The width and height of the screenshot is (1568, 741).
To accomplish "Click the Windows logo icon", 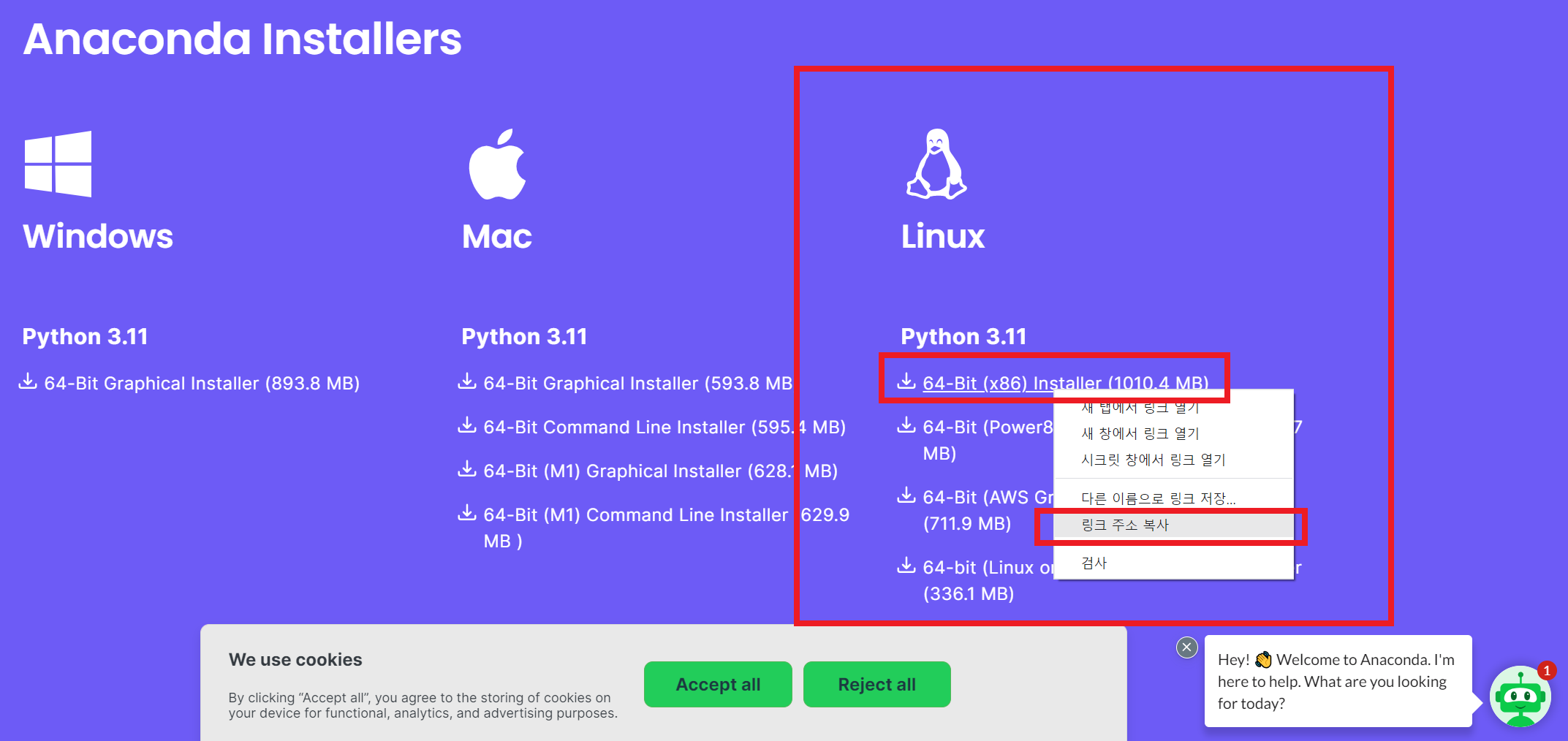I will [x=58, y=164].
